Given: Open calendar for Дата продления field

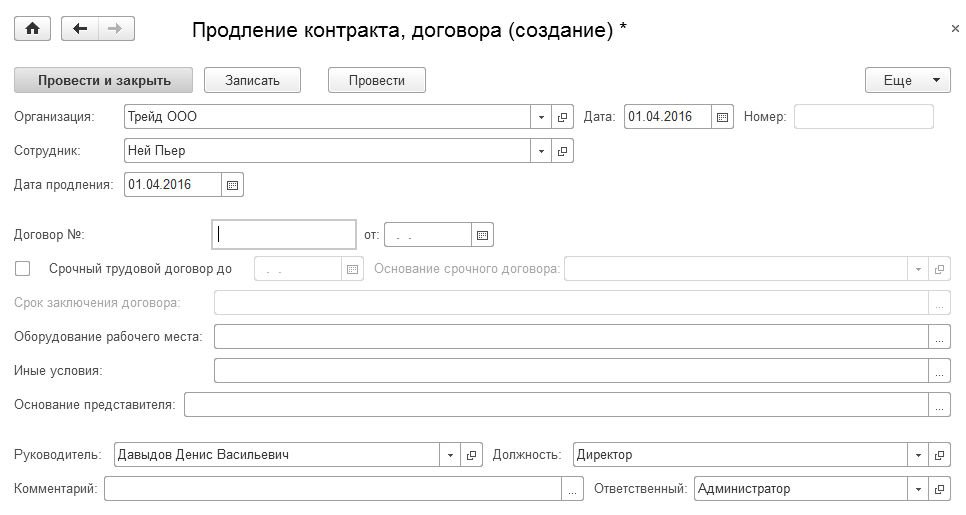Looking at the screenshot, I should 232,185.
